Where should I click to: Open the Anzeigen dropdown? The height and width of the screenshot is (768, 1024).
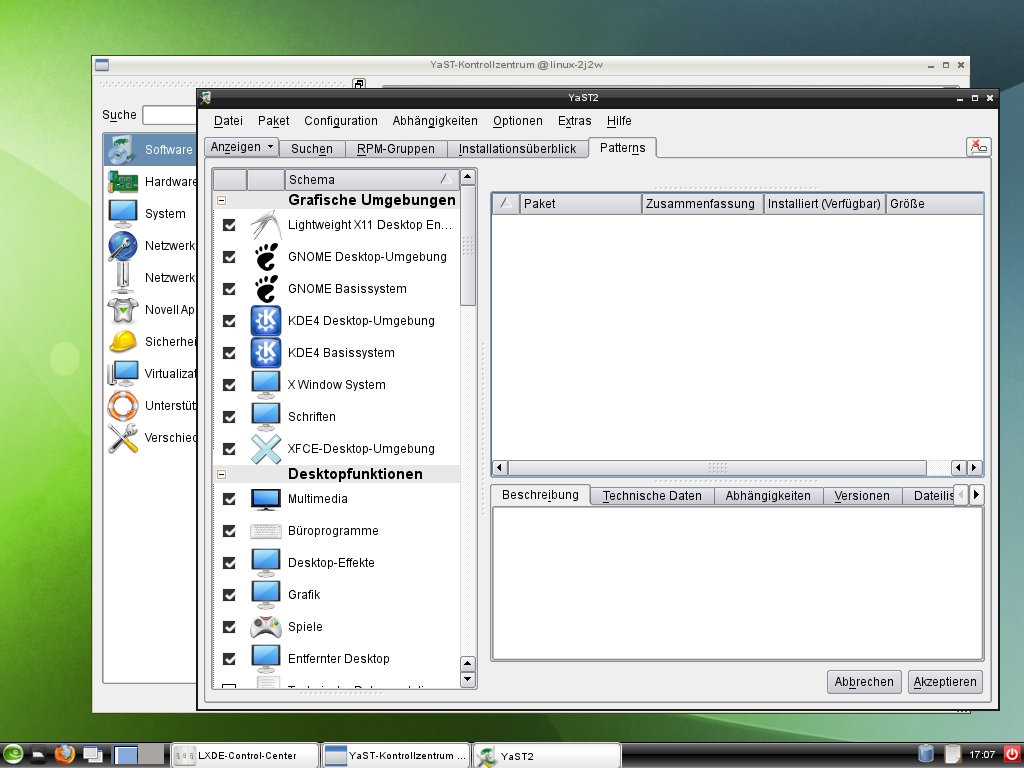[240, 147]
